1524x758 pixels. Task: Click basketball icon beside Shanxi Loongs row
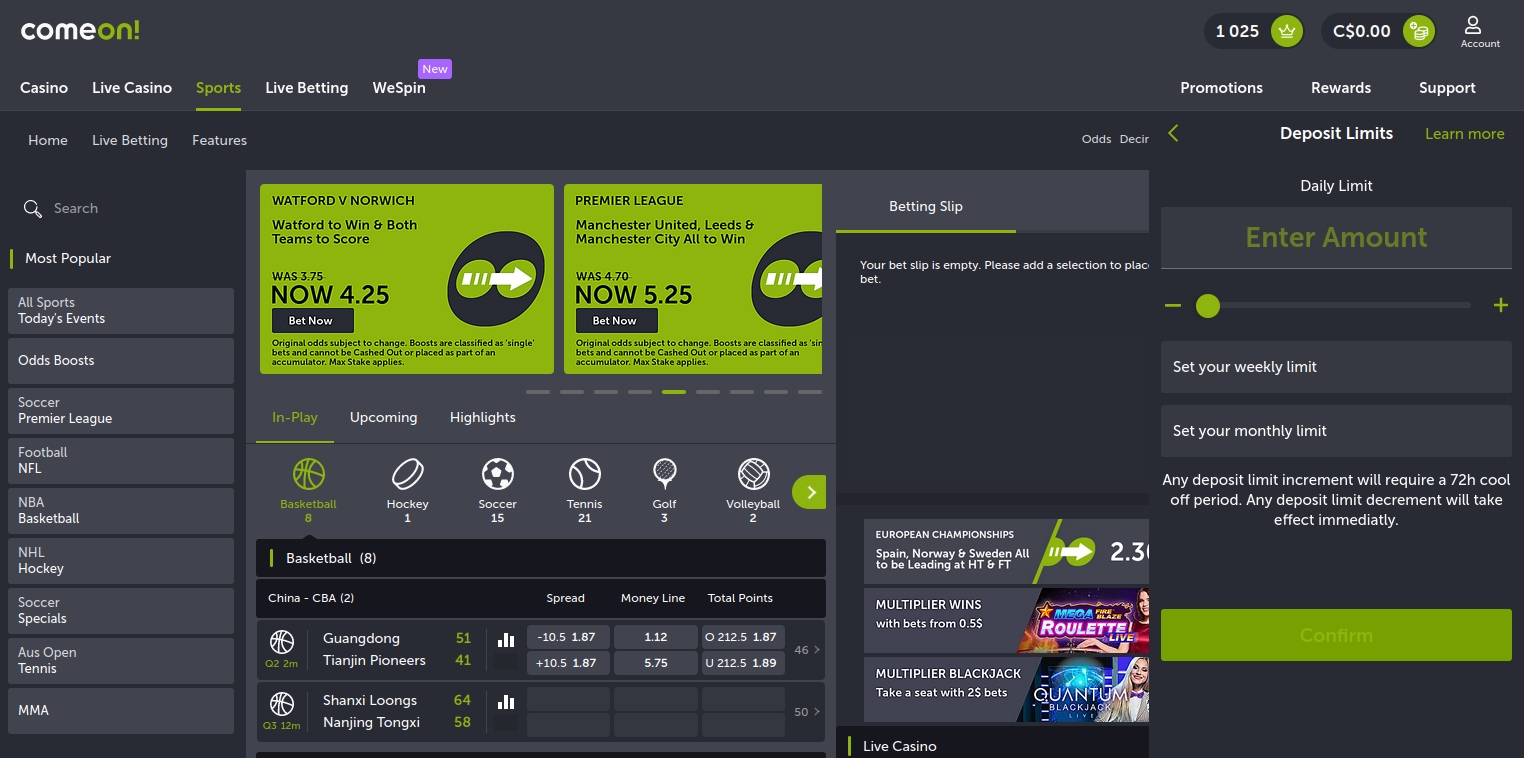click(x=282, y=703)
